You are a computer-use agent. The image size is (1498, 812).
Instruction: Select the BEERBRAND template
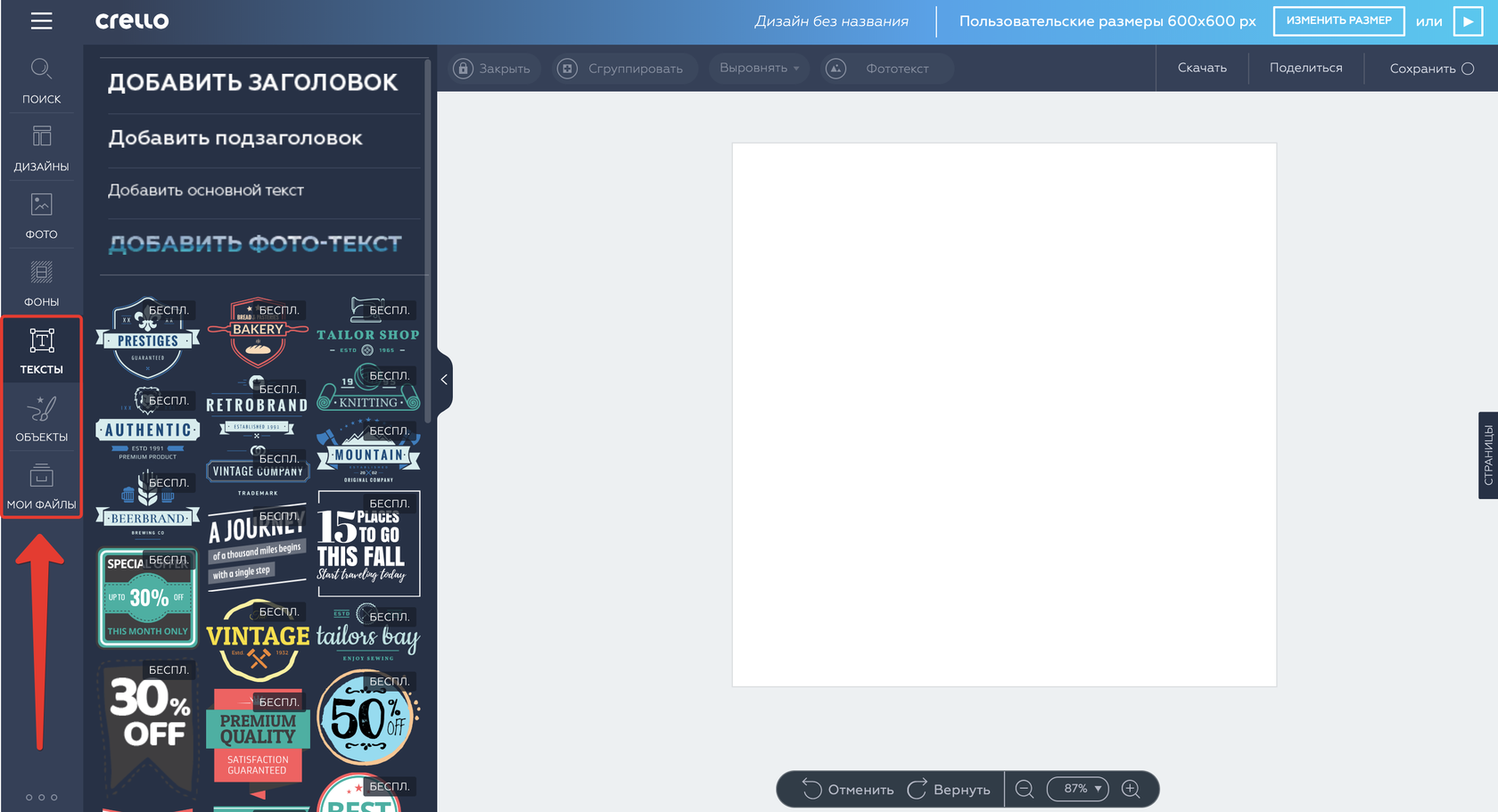(148, 504)
